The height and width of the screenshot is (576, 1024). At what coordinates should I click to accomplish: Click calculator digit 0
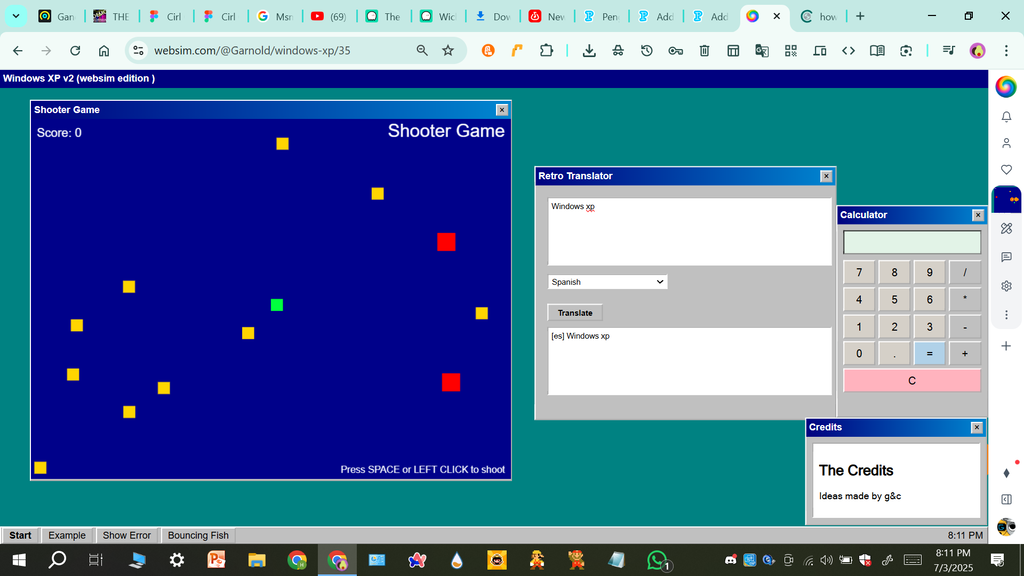tap(859, 353)
